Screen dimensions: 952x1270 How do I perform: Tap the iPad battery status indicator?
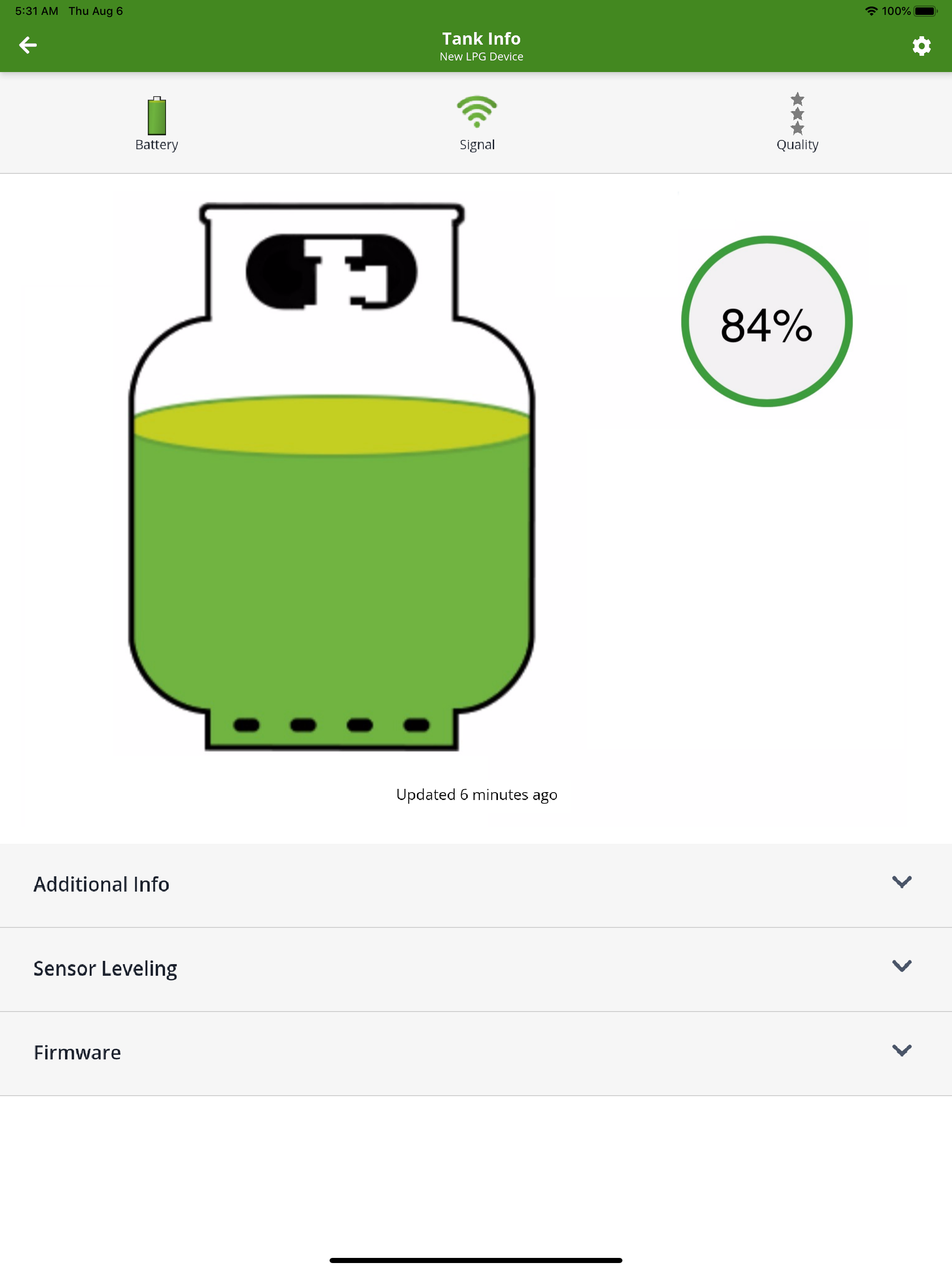(x=925, y=11)
